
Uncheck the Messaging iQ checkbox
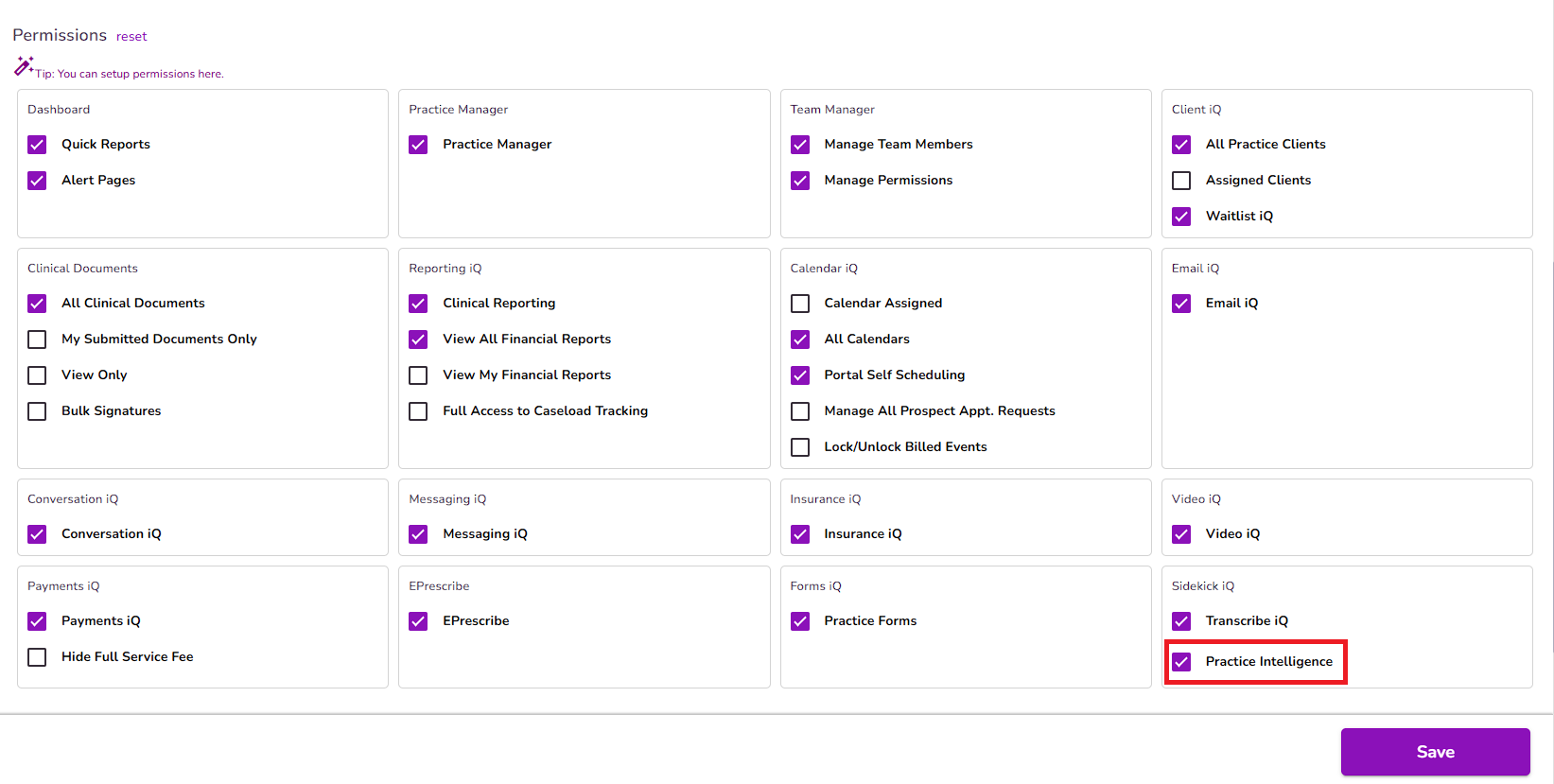tap(418, 534)
